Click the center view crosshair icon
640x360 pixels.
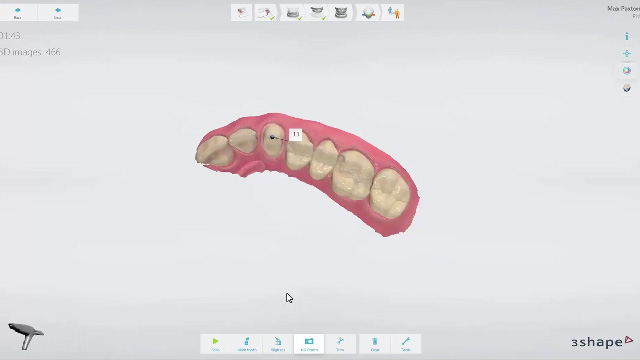pos(627,53)
